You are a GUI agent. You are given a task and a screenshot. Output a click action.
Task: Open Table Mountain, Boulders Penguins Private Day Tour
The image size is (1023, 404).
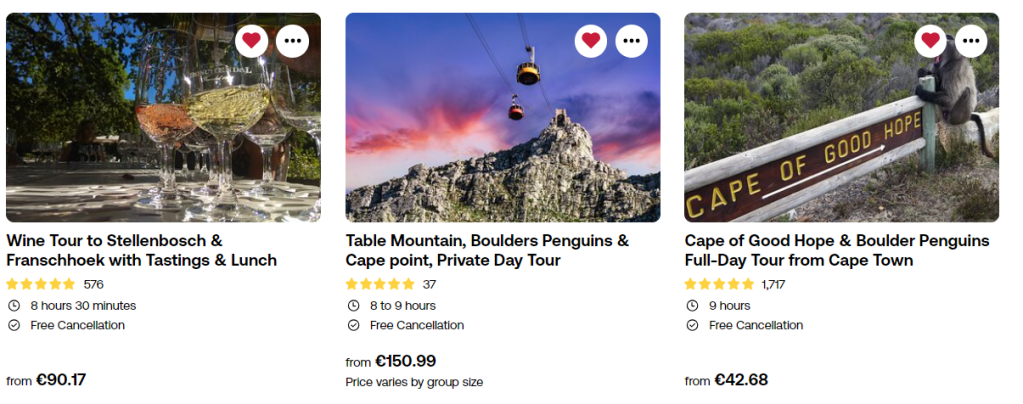487,251
